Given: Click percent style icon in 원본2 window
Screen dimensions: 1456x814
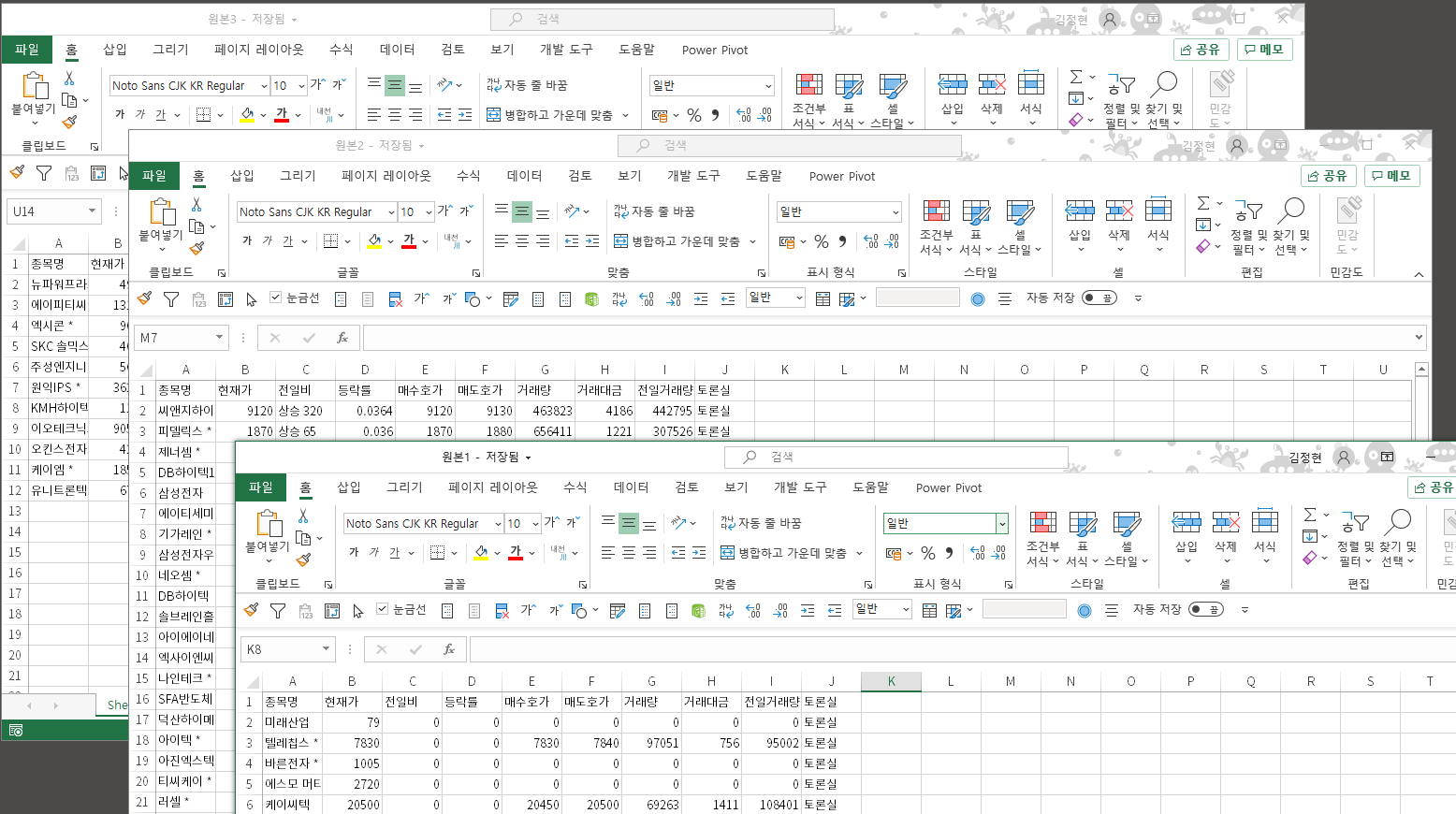Looking at the screenshot, I should (822, 241).
